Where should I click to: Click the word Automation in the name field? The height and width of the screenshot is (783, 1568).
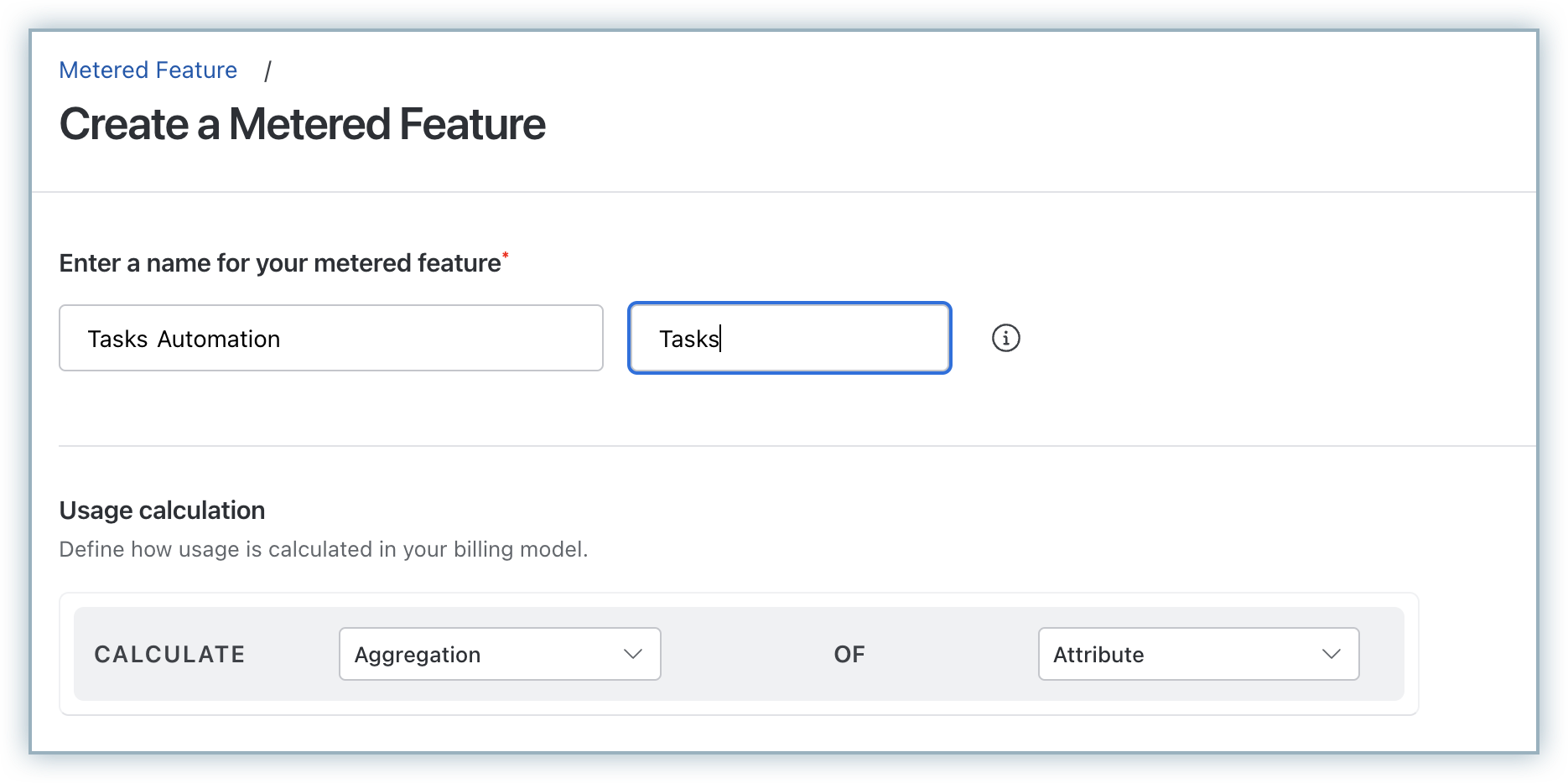pyautogui.click(x=219, y=339)
